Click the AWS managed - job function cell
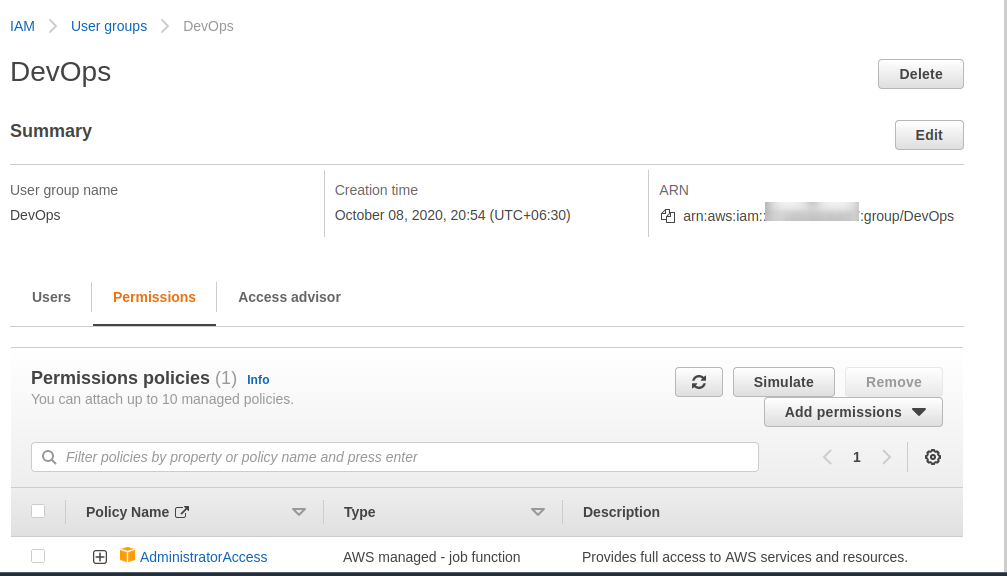This screenshot has width=1007, height=576. [x=432, y=557]
